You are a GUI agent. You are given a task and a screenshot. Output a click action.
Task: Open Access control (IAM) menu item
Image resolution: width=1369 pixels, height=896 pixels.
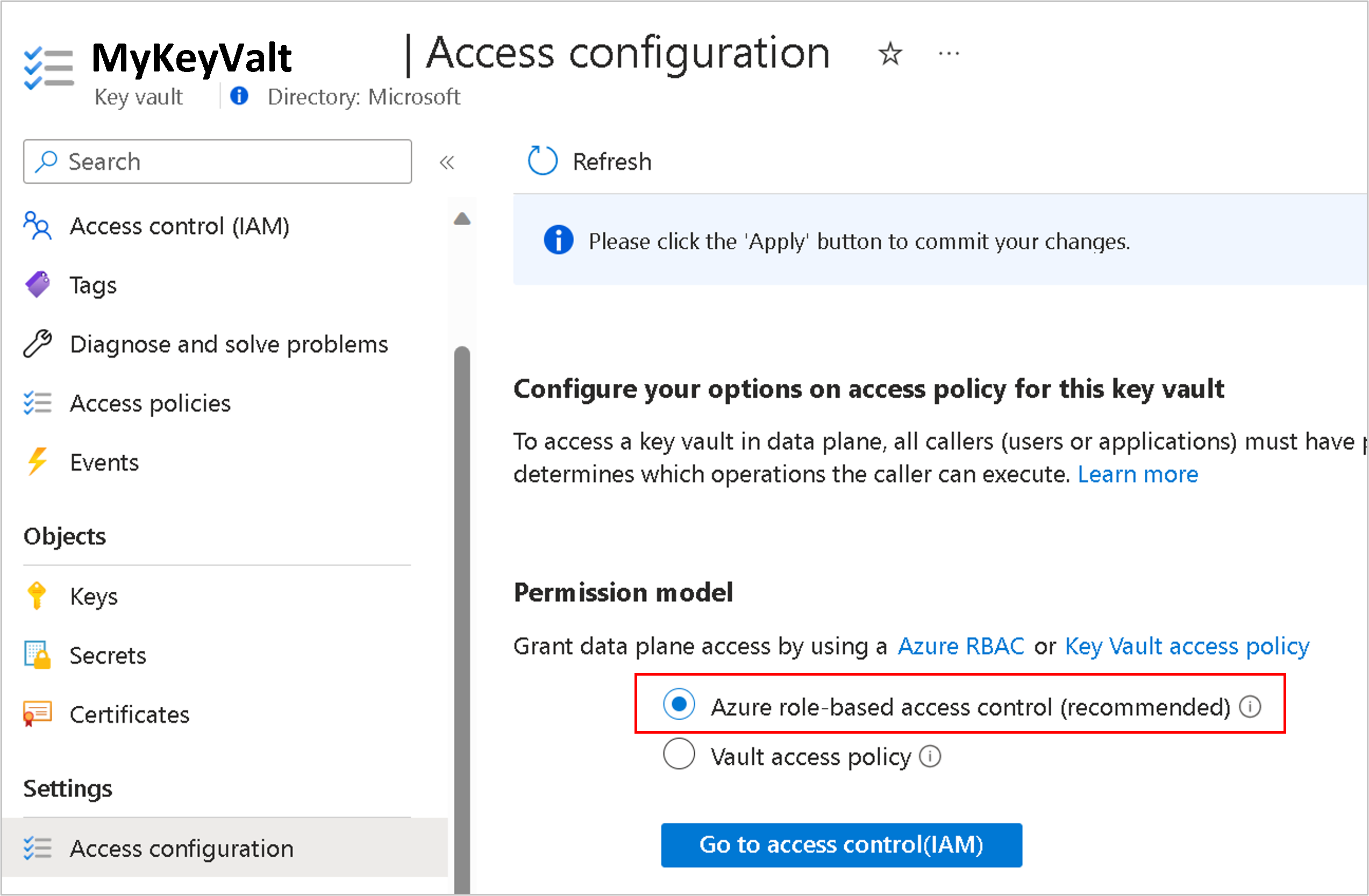179,226
